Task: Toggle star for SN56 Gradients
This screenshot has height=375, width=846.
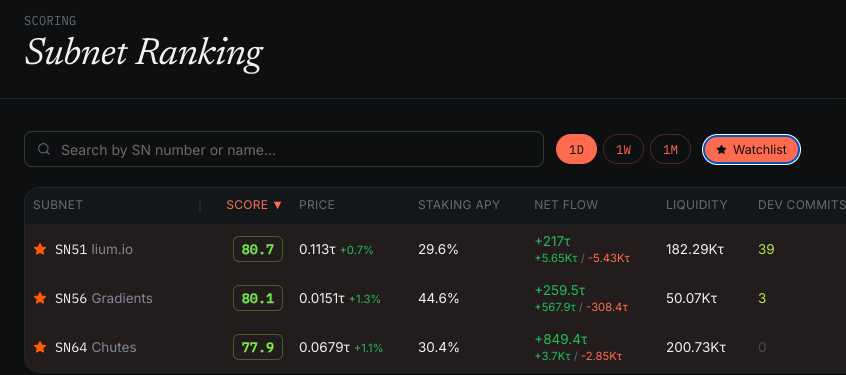Action: pos(40,298)
